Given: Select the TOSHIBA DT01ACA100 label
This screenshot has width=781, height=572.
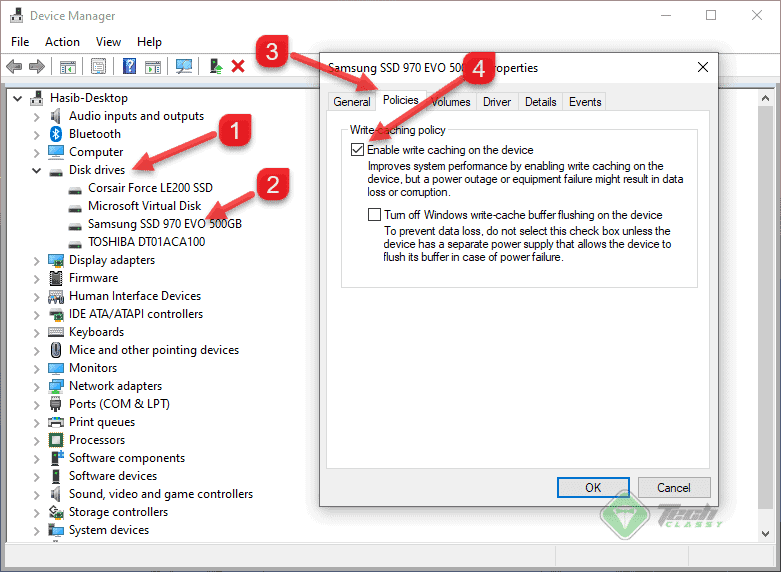Looking at the screenshot, I should pos(146,242).
